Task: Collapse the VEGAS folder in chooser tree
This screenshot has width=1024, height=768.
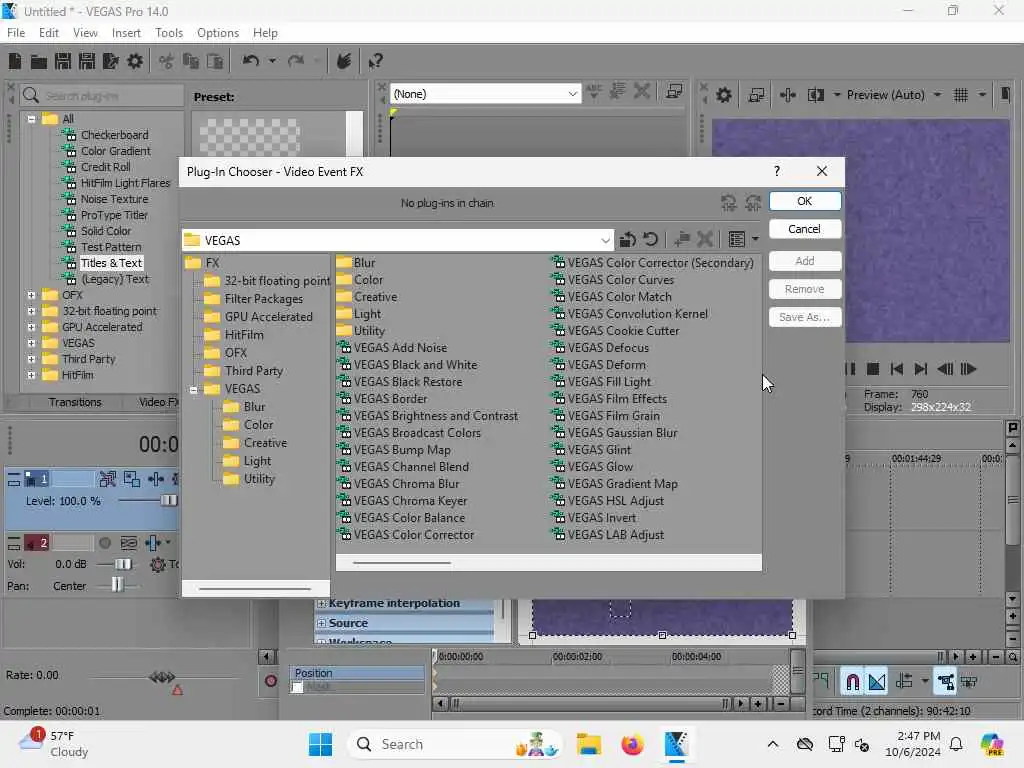Action: (x=193, y=389)
